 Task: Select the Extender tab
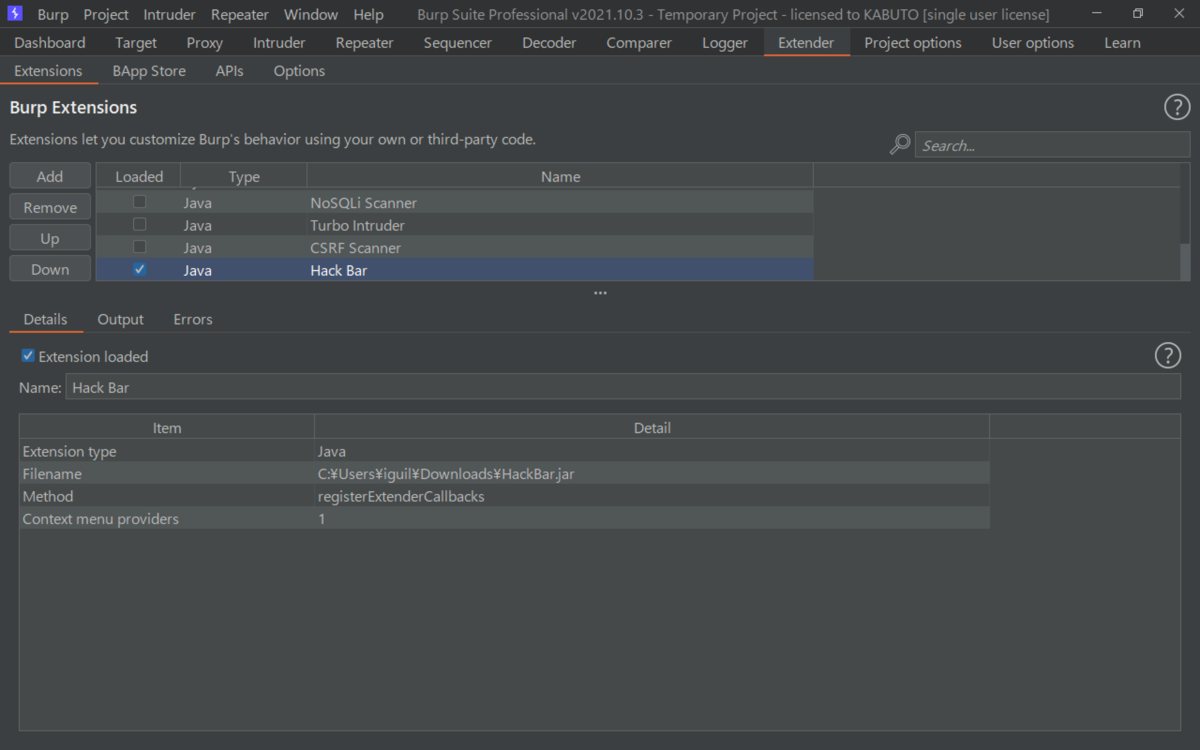[806, 43]
